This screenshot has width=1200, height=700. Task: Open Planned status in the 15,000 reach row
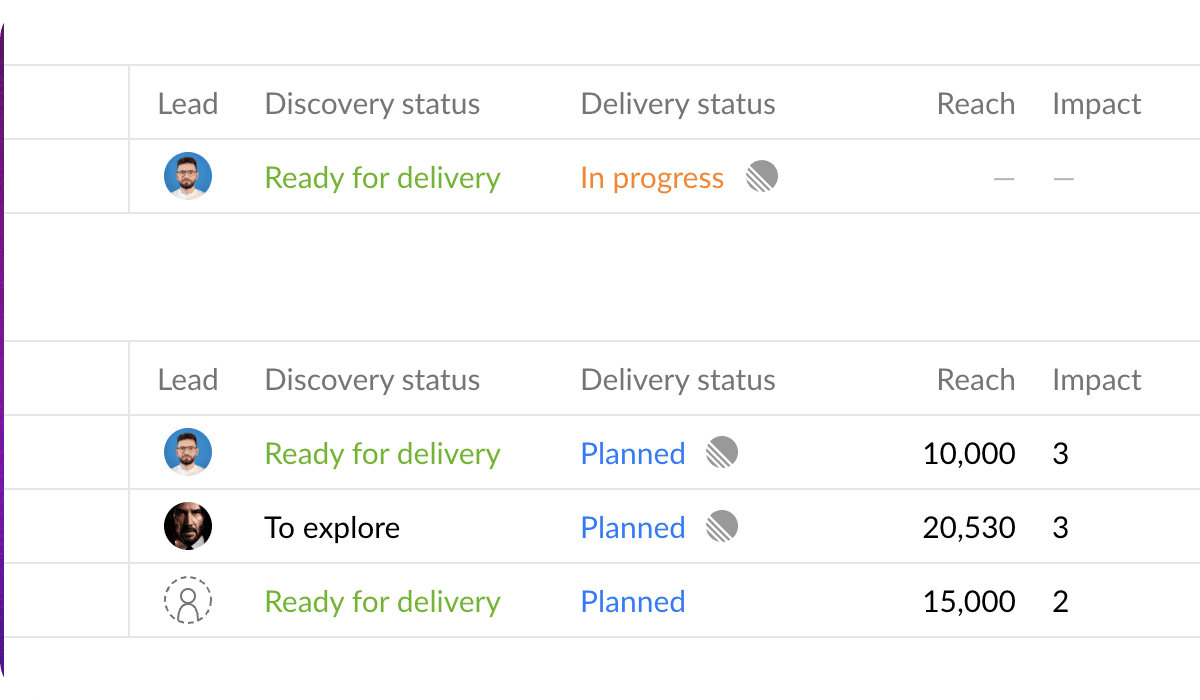[633, 602]
